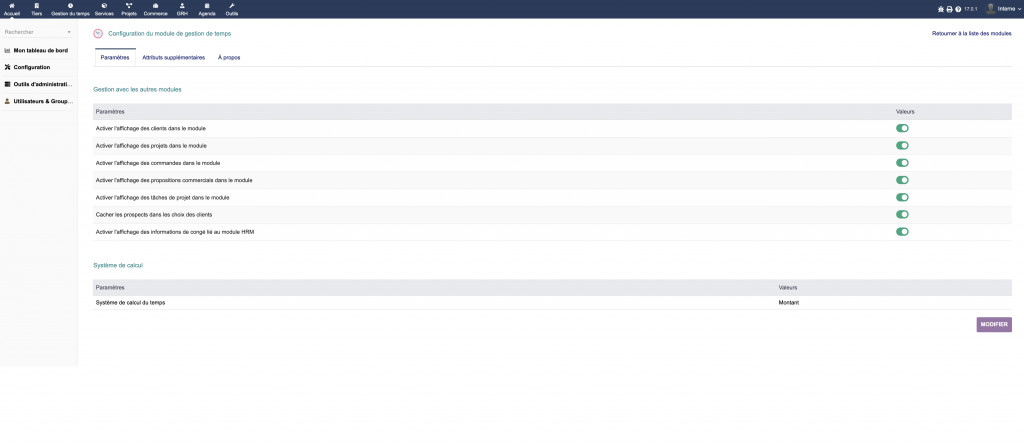Click the MODIFIER button
Viewport: 1024px width, 448px height.
pos(994,325)
